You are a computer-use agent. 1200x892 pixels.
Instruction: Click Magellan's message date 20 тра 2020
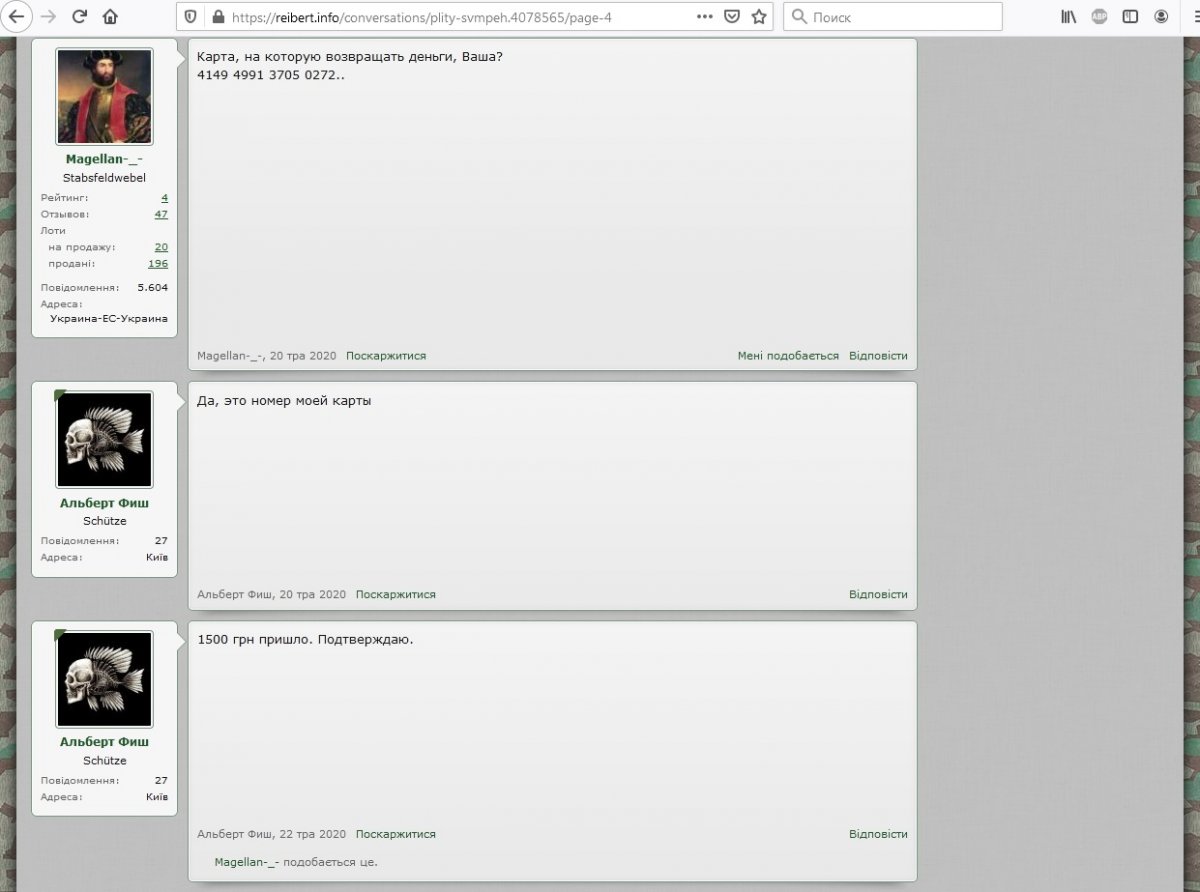click(x=303, y=356)
